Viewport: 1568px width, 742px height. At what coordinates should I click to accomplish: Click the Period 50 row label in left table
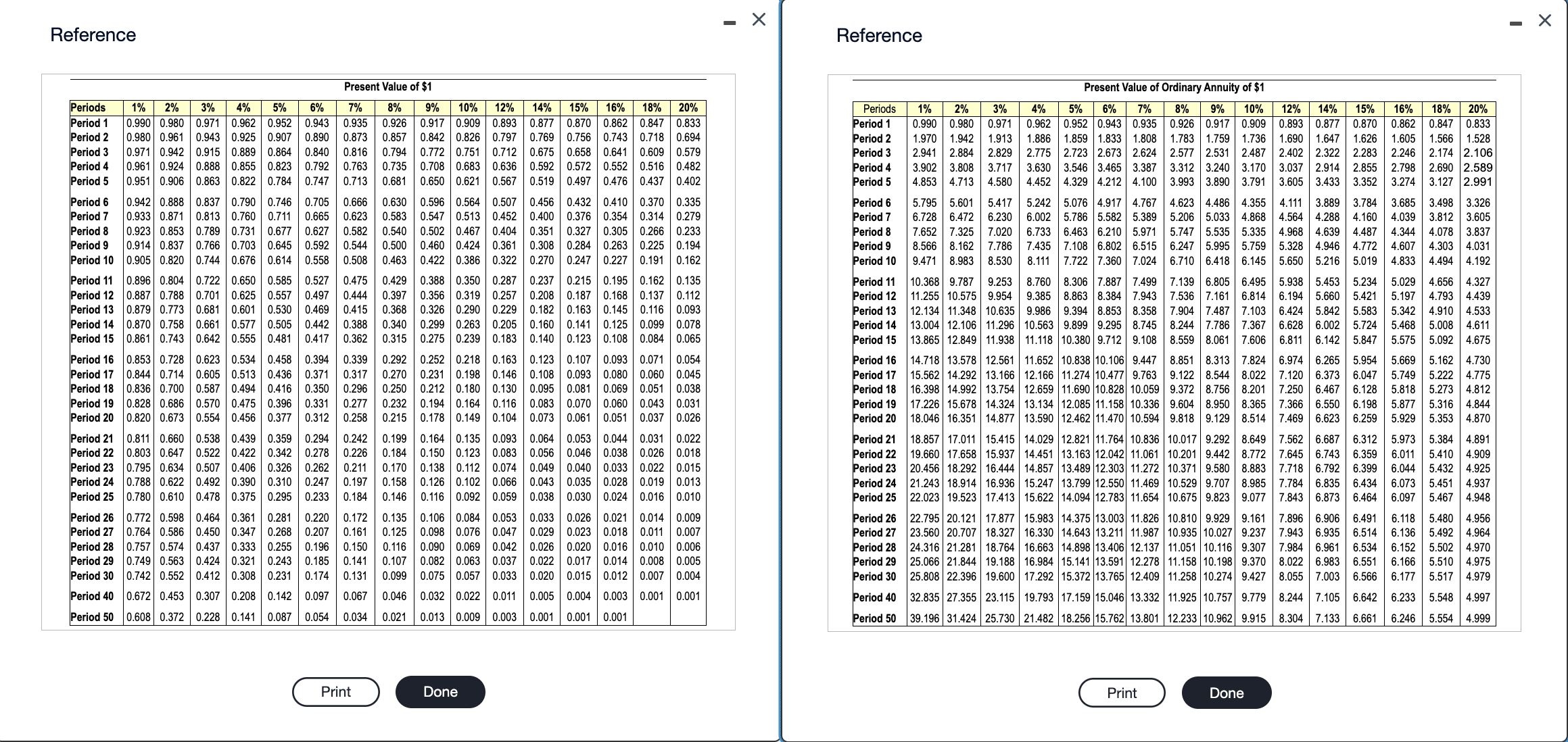click(93, 616)
